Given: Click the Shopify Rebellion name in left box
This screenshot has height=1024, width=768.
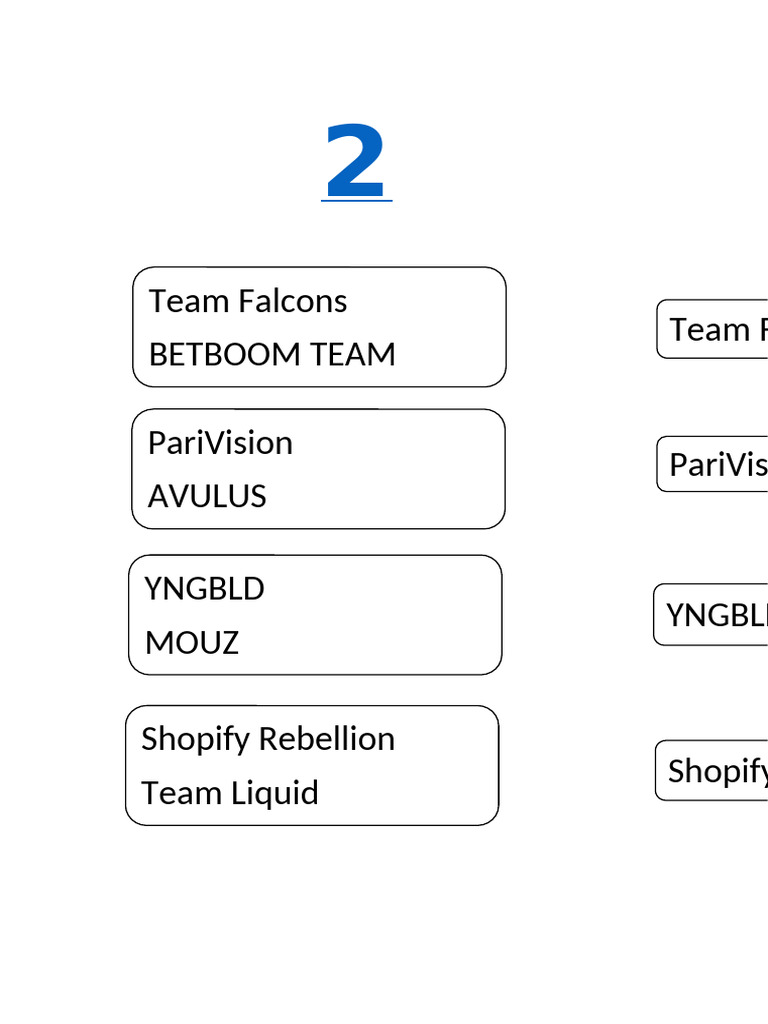Looking at the screenshot, I should click(x=268, y=739).
